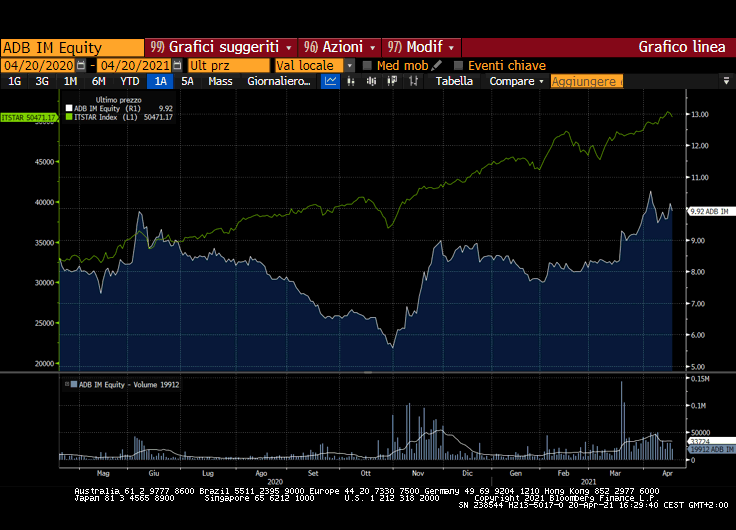Click the pencil edit icon beside Med mob
Image resolution: width=736 pixels, height=530 pixels.
437,65
